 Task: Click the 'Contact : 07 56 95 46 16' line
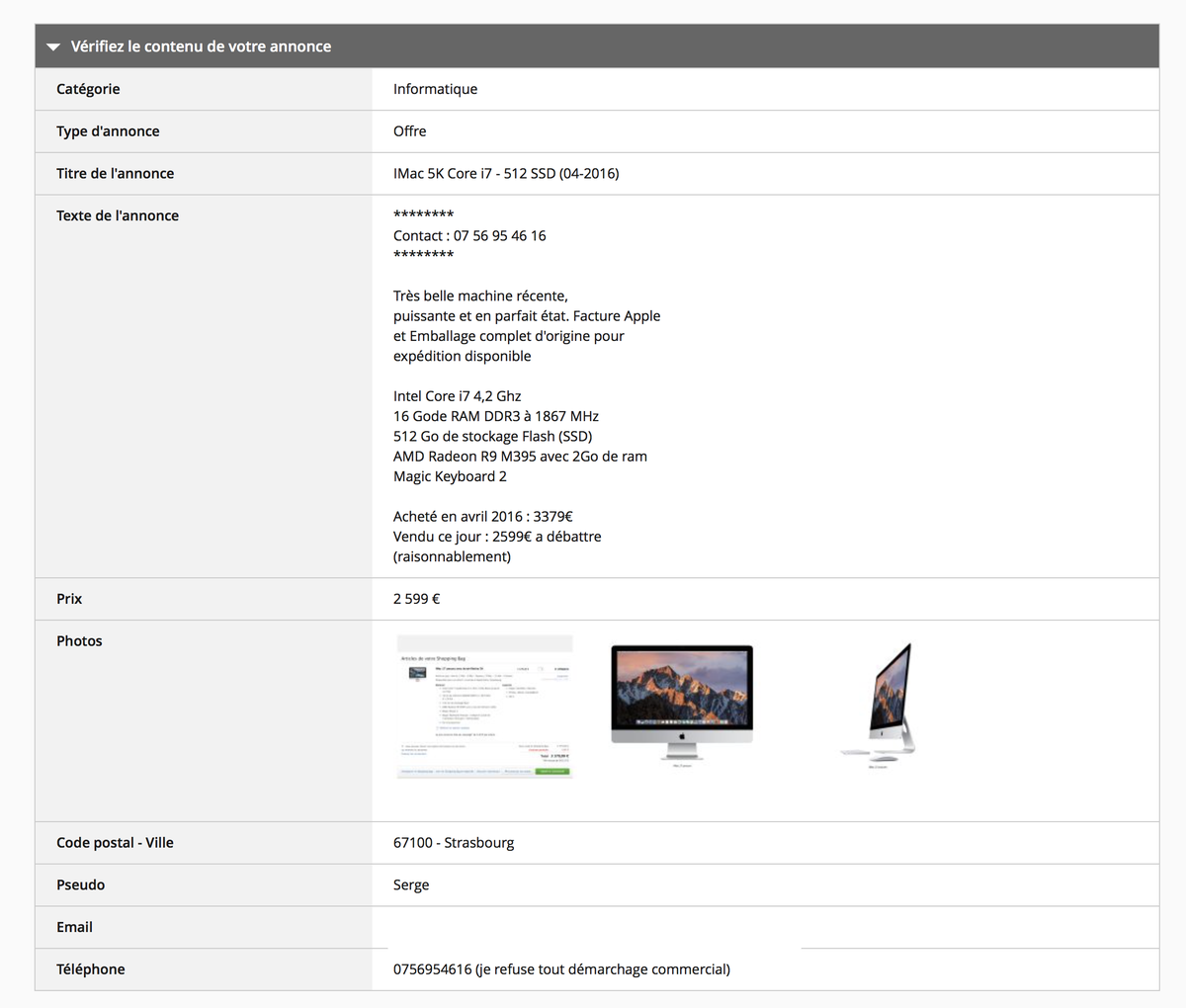[x=469, y=235]
